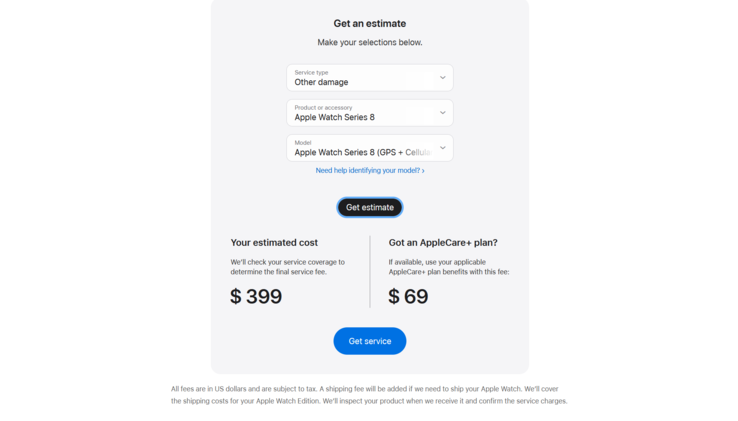Open 'Need help identifying your model?' link
738x421 pixels.
[366, 171]
